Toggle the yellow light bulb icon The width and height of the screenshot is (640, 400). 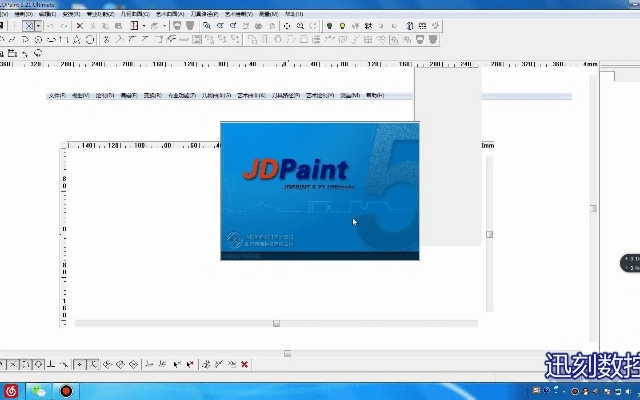click(341, 26)
